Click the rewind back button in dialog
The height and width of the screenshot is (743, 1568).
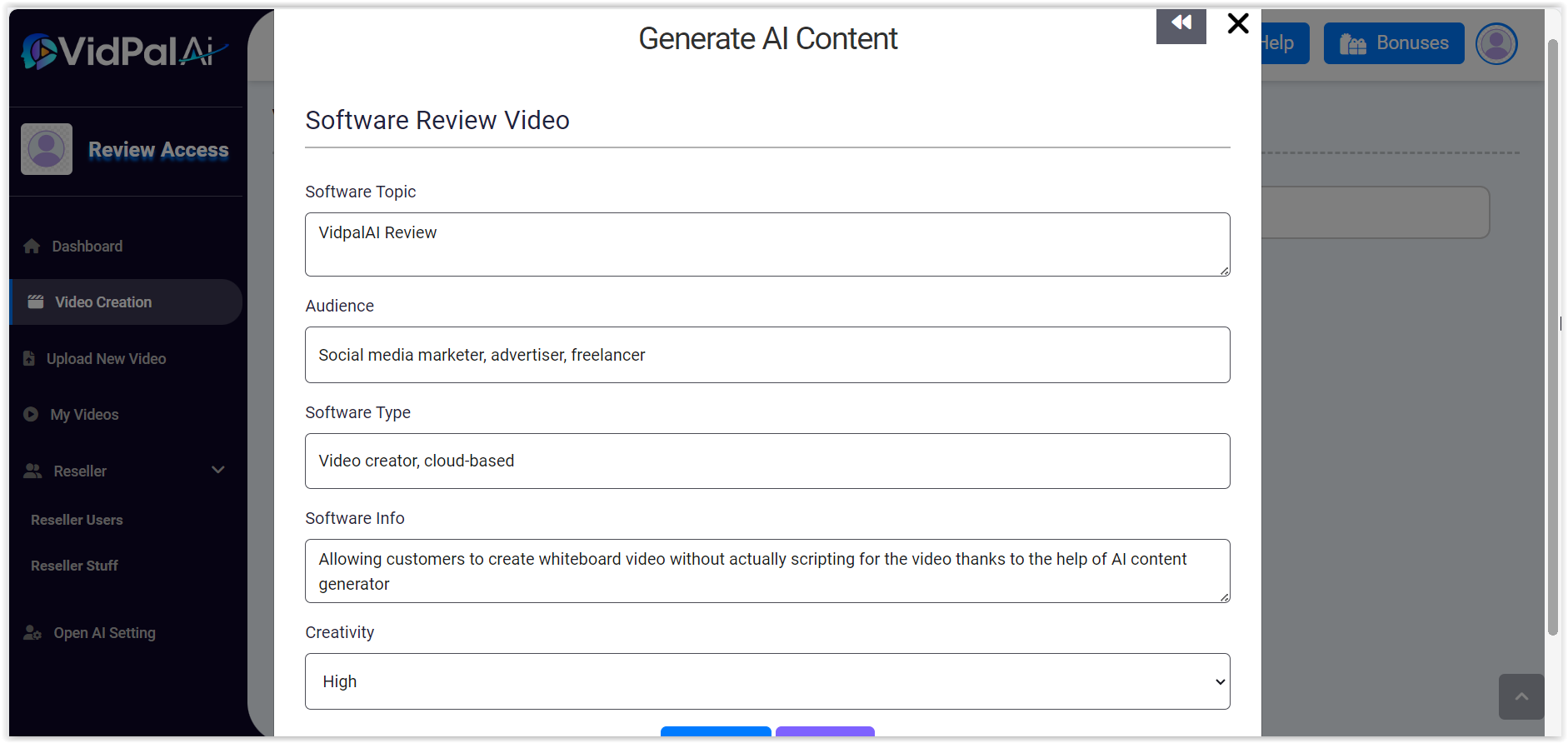(x=1181, y=25)
